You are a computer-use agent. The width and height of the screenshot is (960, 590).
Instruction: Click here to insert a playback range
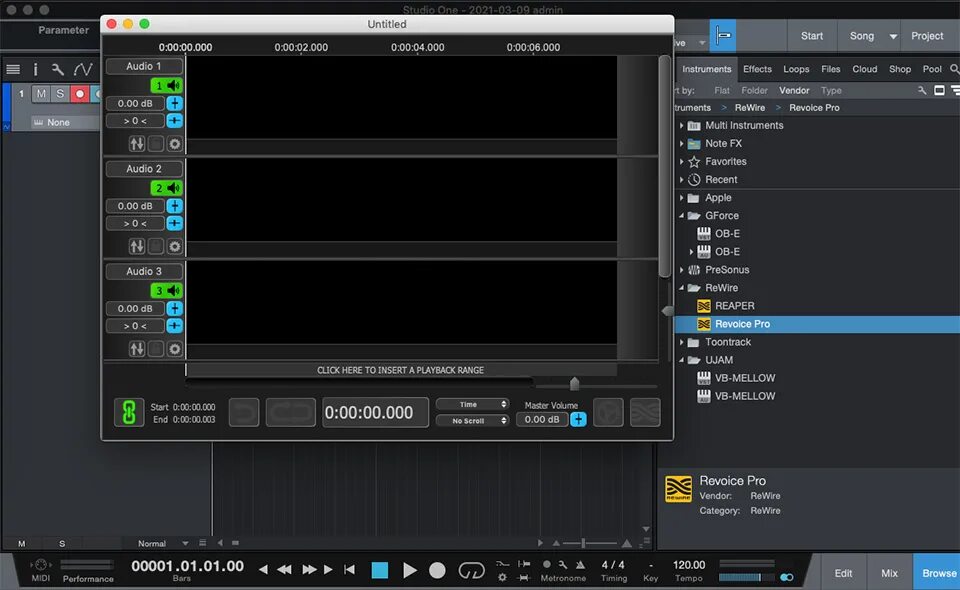pyautogui.click(x=400, y=370)
